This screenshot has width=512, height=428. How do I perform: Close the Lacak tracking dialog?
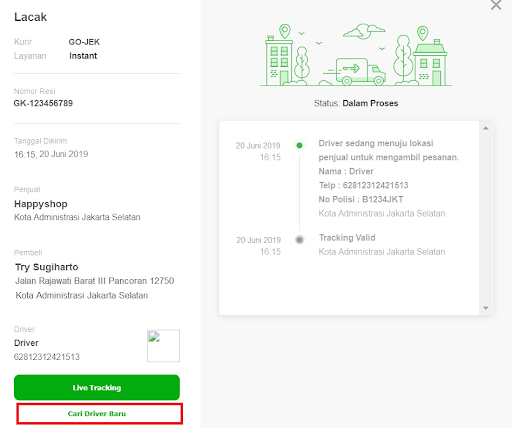click(x=496, y=5)
